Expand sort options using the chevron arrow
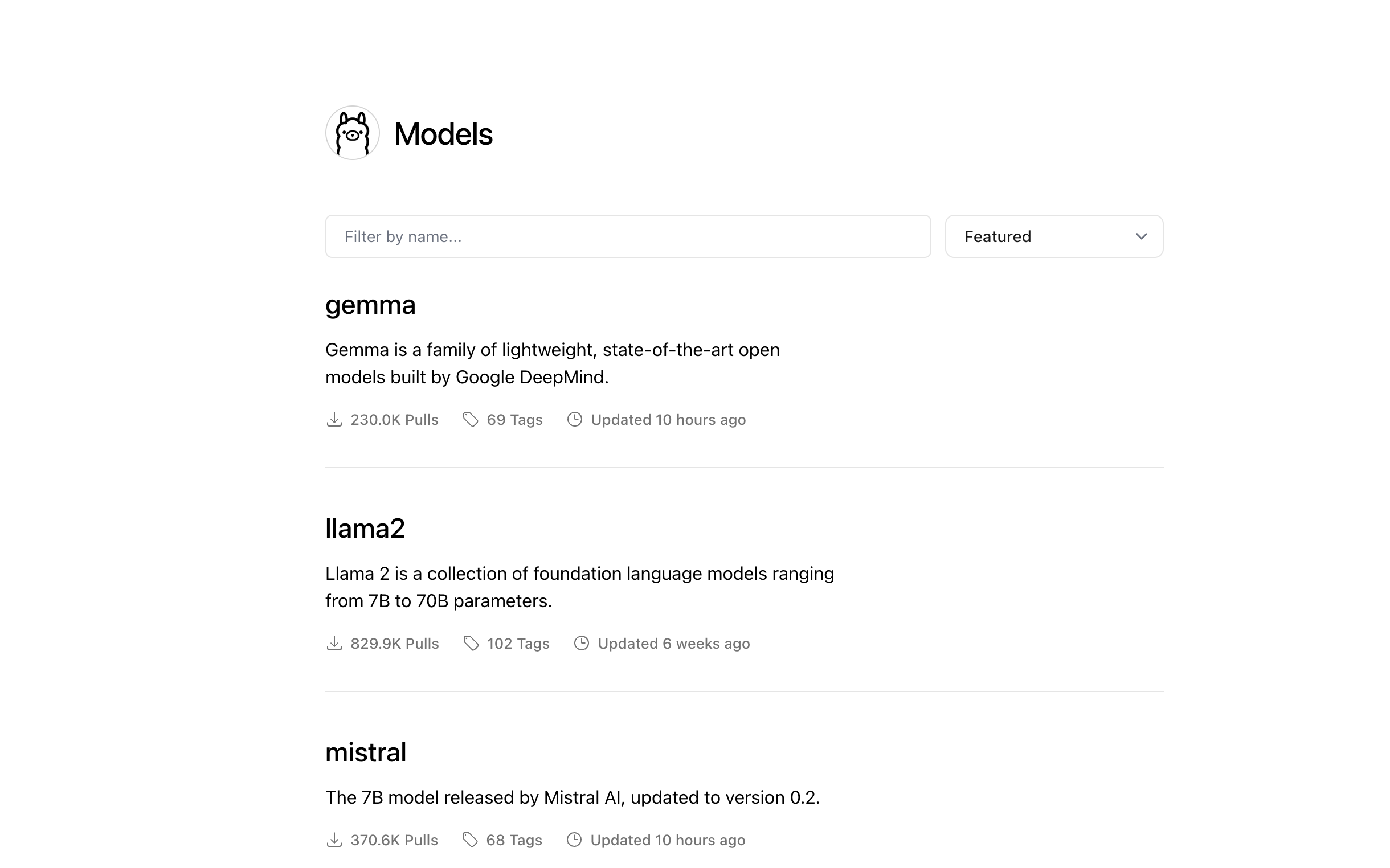Screen dimensions: 1390x868 tap(1141, 236)
